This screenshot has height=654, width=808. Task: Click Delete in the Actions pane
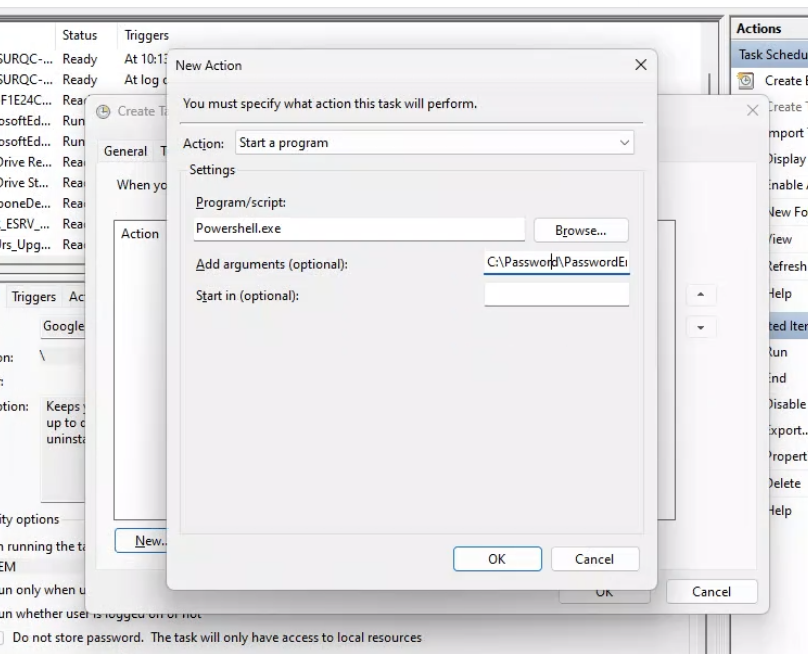pyautogui.click(x=785, y=484)
